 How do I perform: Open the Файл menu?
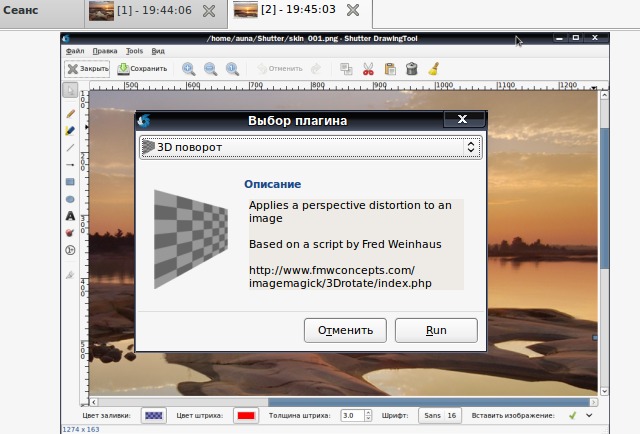(75, 51)
